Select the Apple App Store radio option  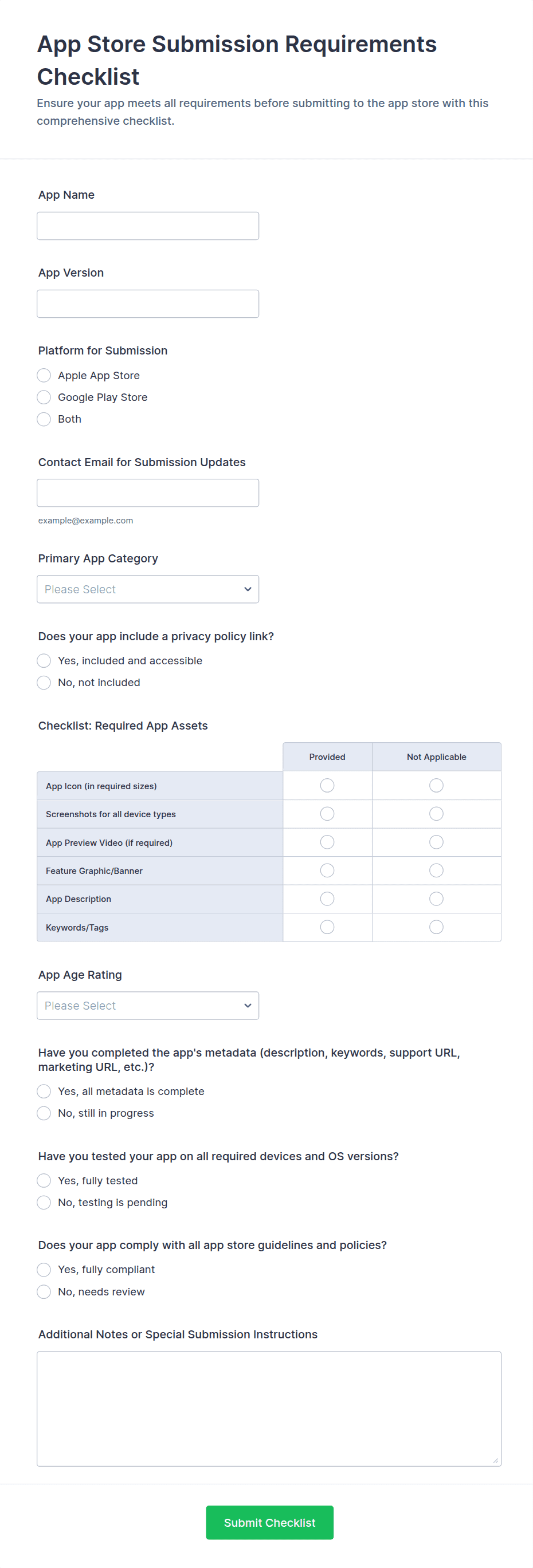tap(44, 376)
